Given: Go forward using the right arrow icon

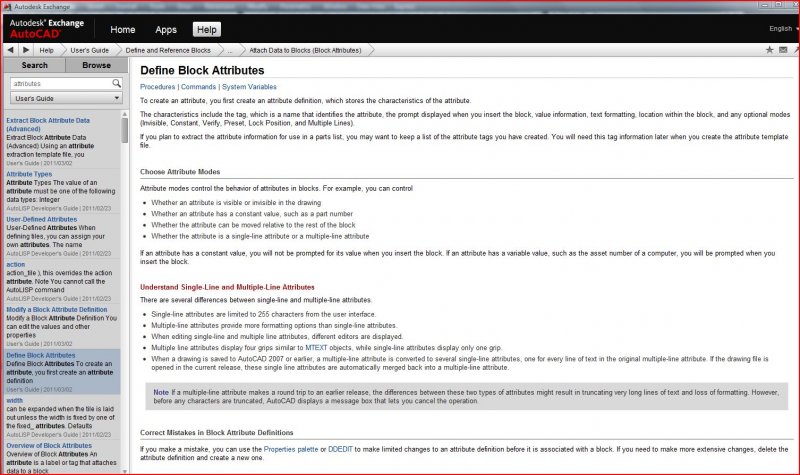Looking at the screenshot, I should point(26,50).
